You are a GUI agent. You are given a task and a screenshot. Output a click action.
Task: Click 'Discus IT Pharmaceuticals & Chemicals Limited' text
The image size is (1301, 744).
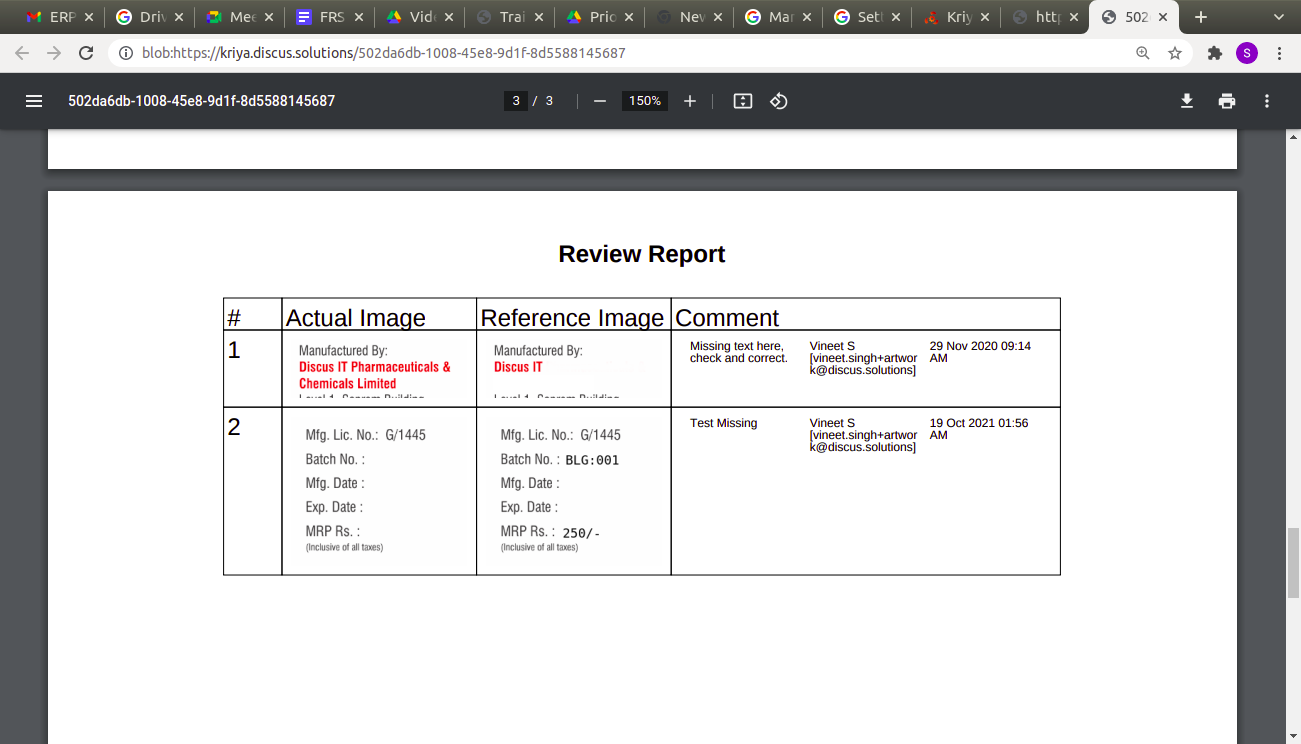[375, 375]
